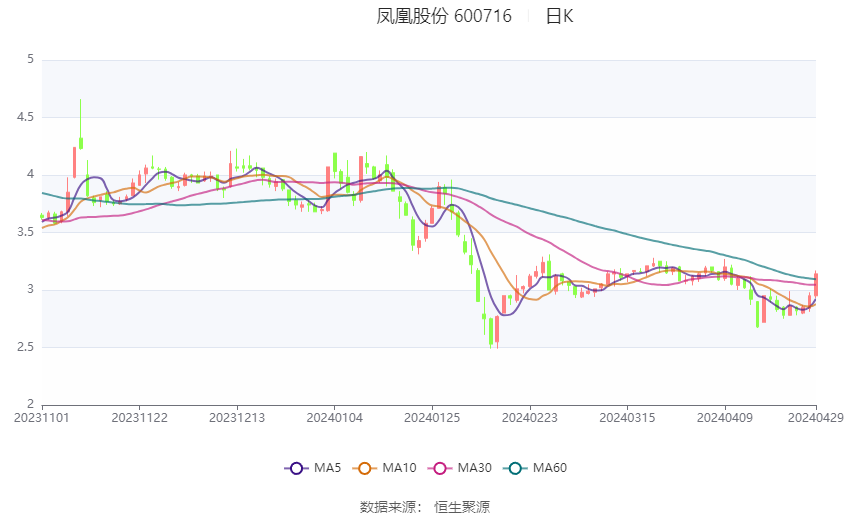Viewport: 850px width, 517px height.
Task: Toggle MA10 line via its orange legend marker
Action: [x=366, y=467]
